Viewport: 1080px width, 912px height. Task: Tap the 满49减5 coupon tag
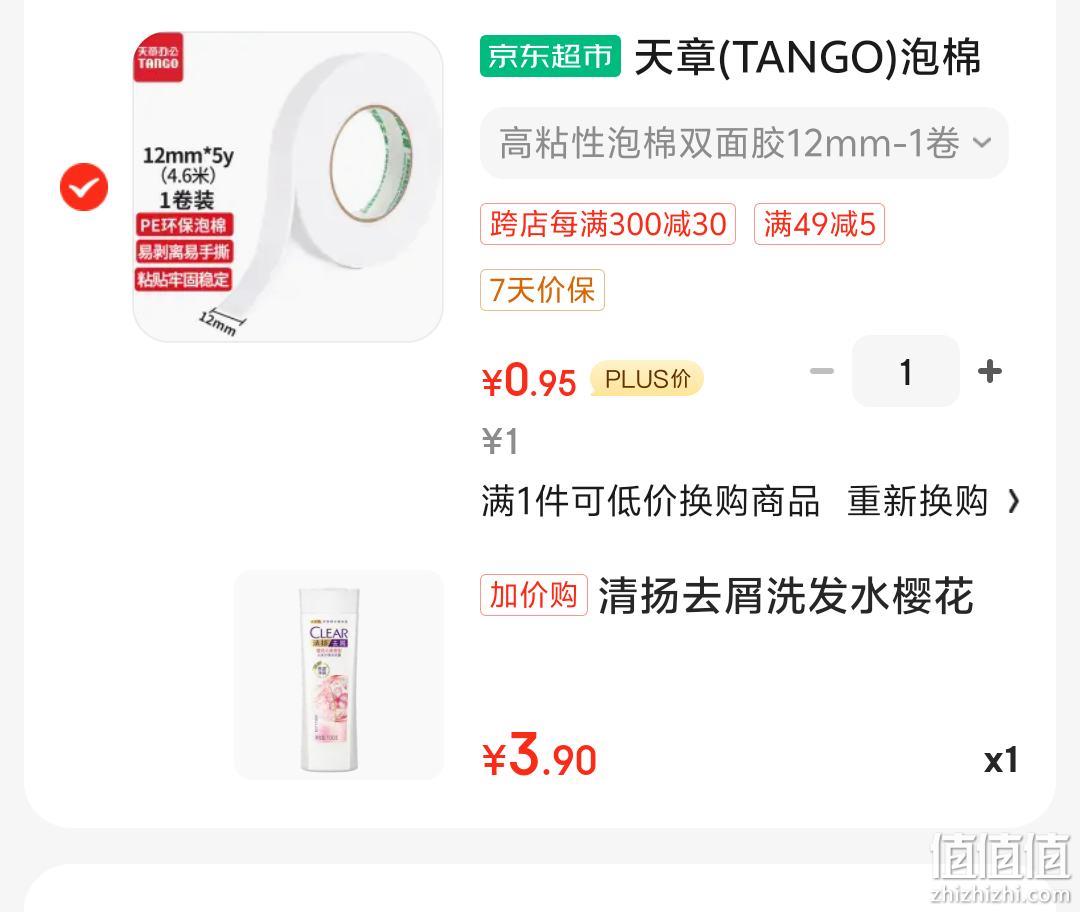tap(819, 224)
